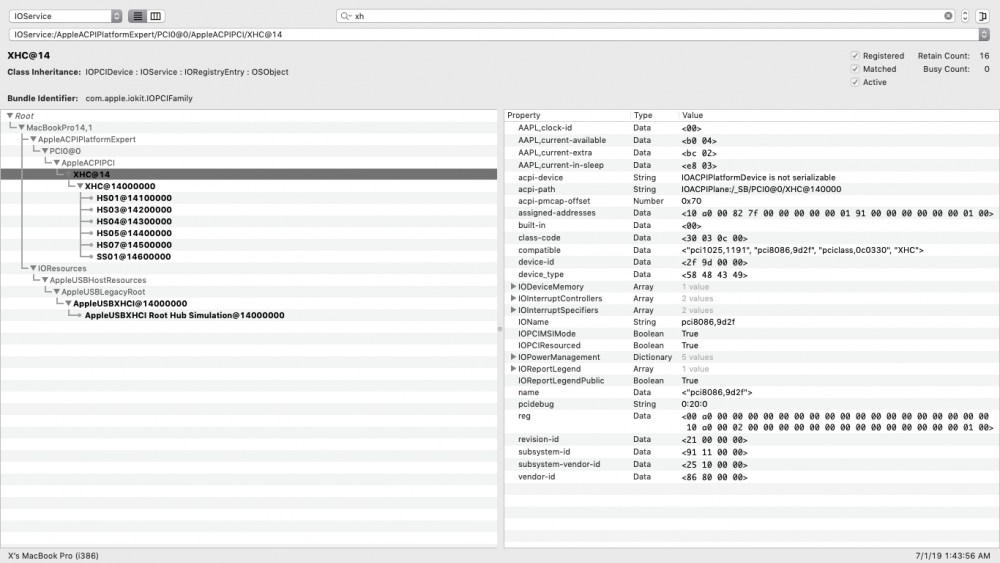The image size is (1000, 563).
Task: Collapse the AppleUSBXHCI@14000000 node
Action: (x=68, y=303)
